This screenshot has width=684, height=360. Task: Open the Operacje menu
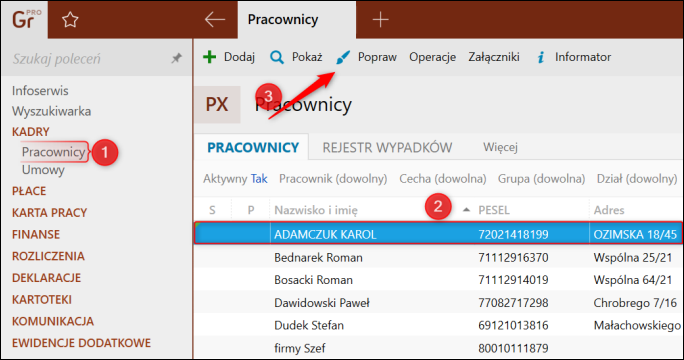(x=432, y=57)
